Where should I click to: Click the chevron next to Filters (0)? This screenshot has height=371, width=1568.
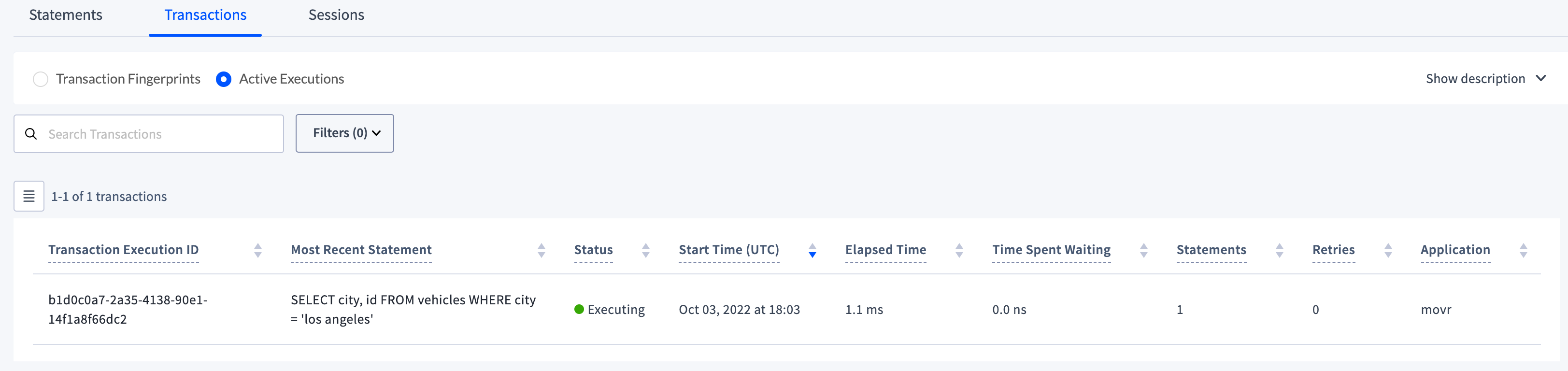pos(375,133)
